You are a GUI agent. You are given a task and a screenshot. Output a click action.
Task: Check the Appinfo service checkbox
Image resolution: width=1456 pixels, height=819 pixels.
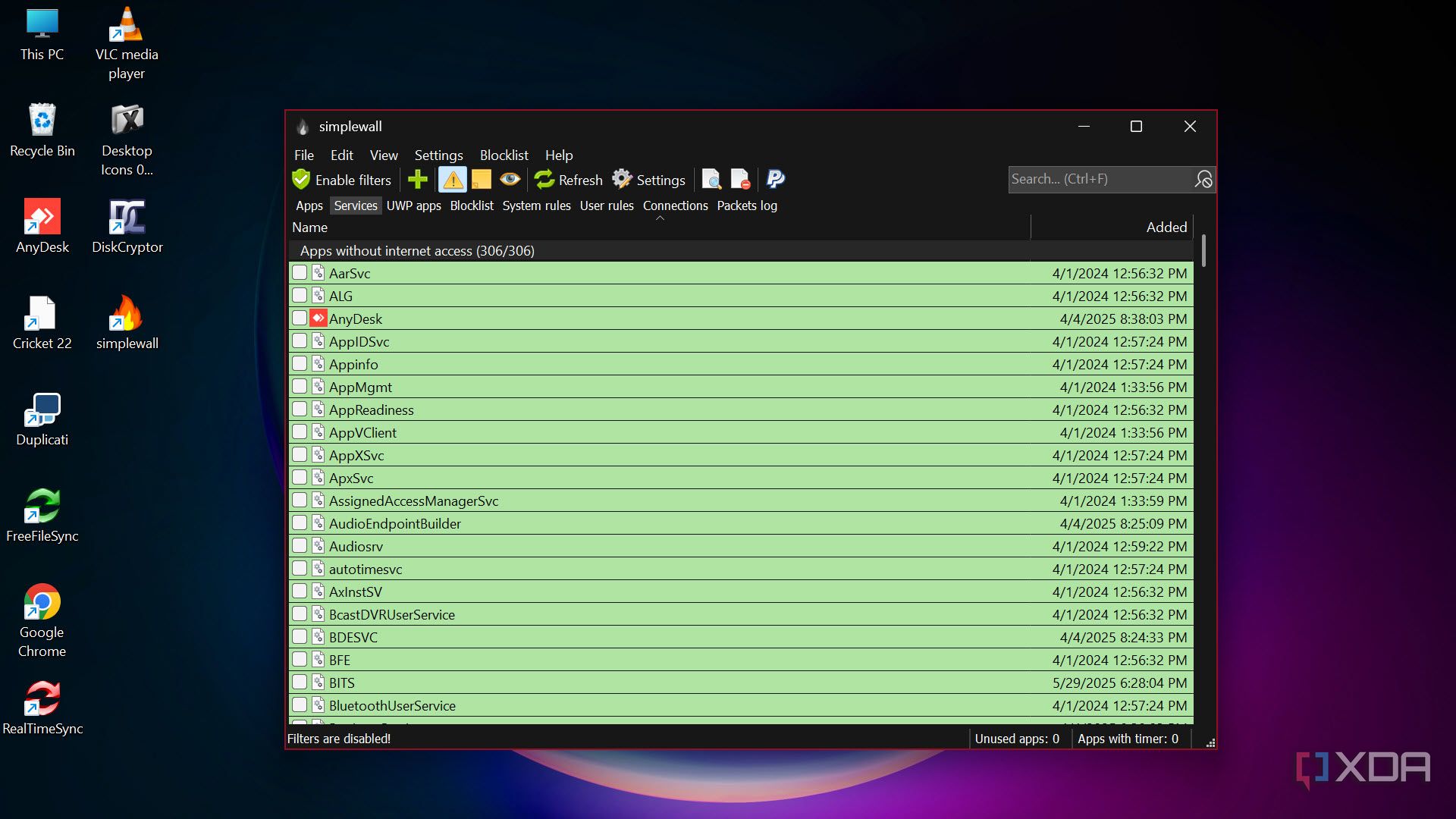tap(300, 363)
